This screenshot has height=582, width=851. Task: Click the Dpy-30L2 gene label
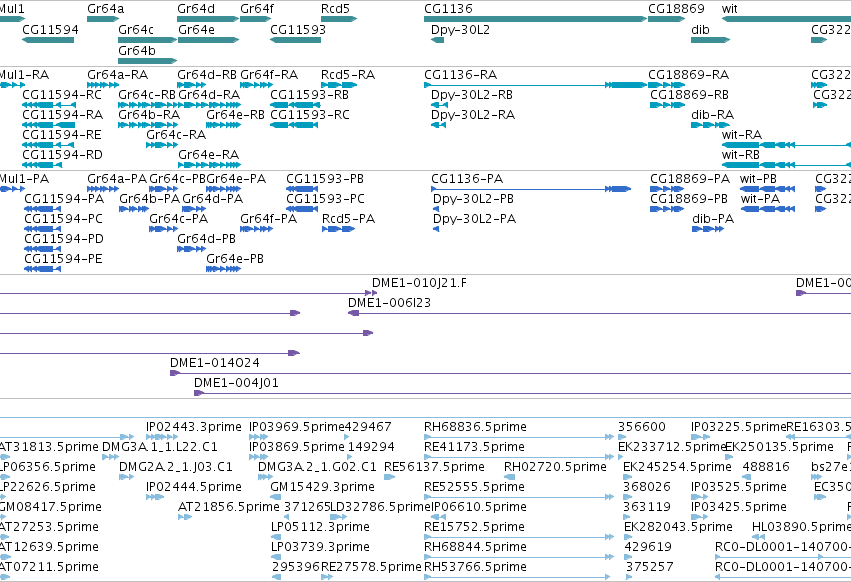(x=460, y=30)
